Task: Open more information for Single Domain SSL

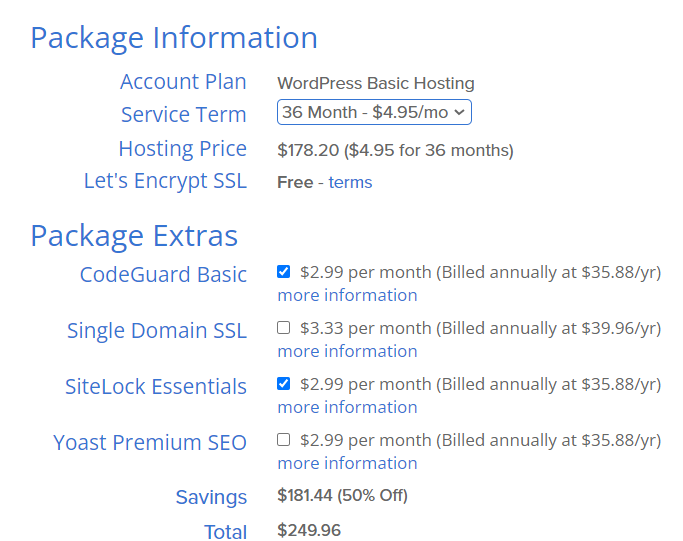Action: (x=347, y=351)
